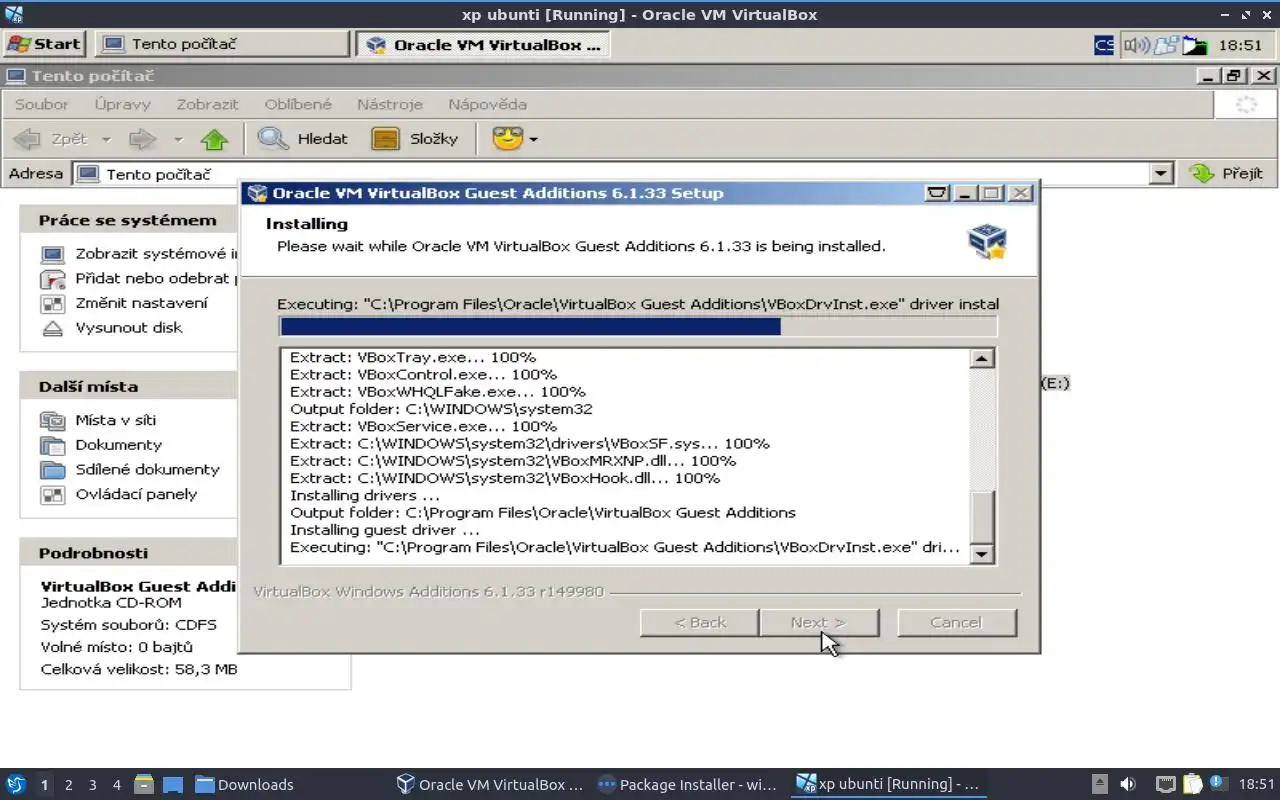1280x800 pixels.
Task: Click the install log up-arrow
Action: [x=982, y=358]
